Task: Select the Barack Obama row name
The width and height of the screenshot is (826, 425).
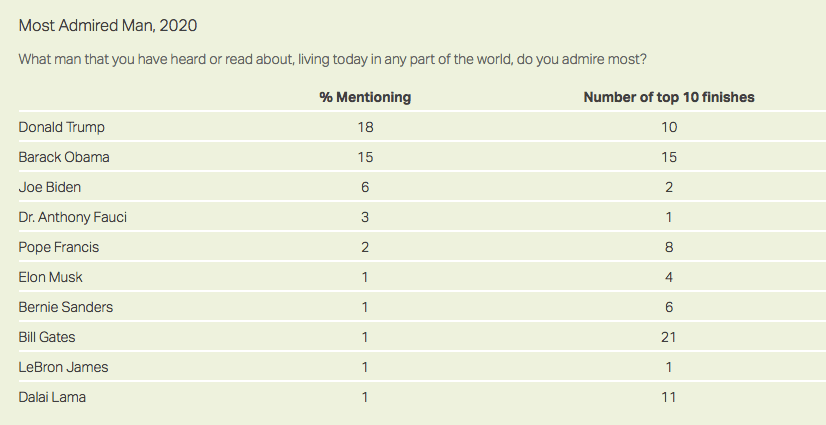Action: (x=64, y=157)
